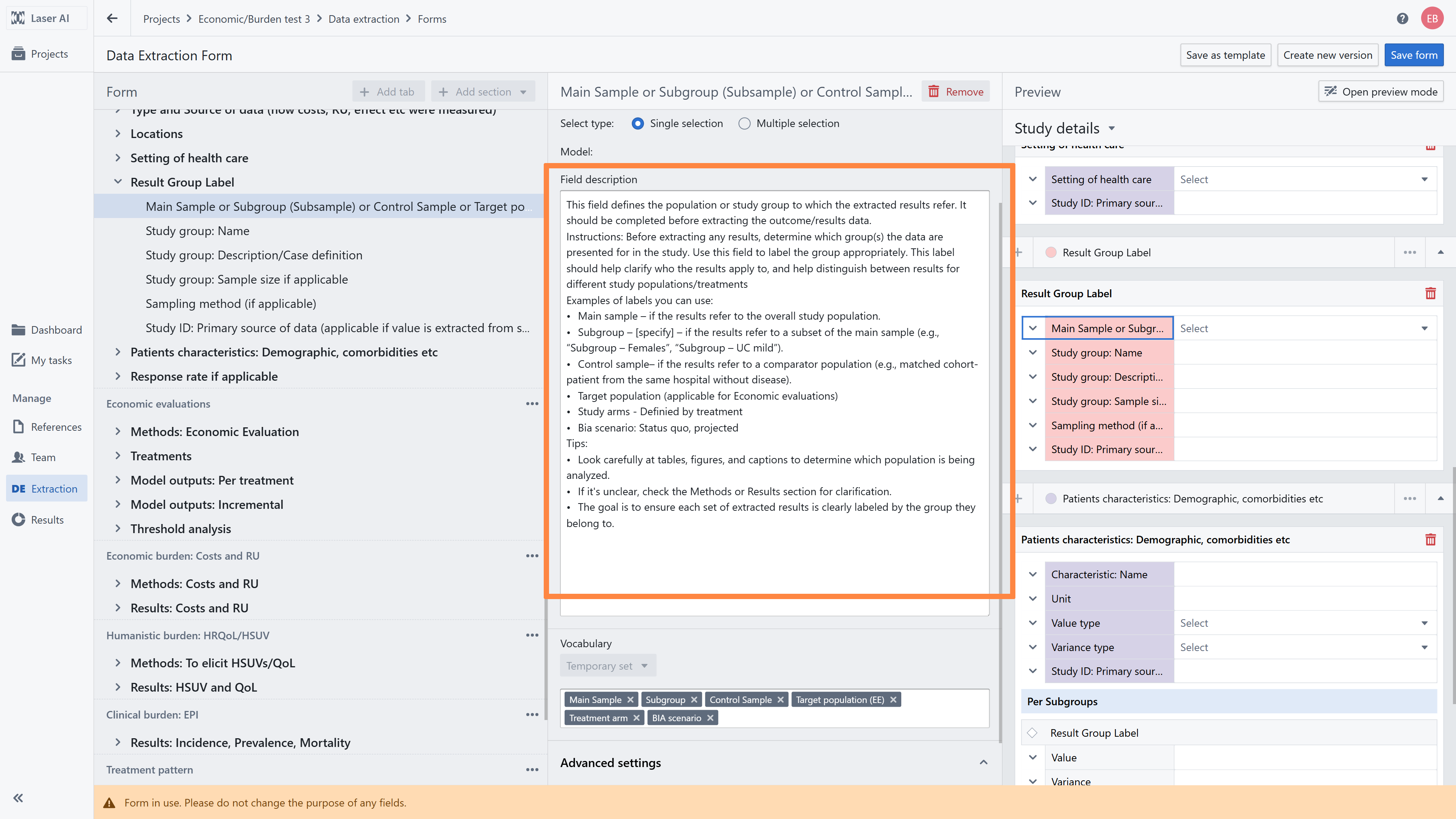1456x819 pixels.
Task: Choose Multiple selection type
Action: click(744, 123)
